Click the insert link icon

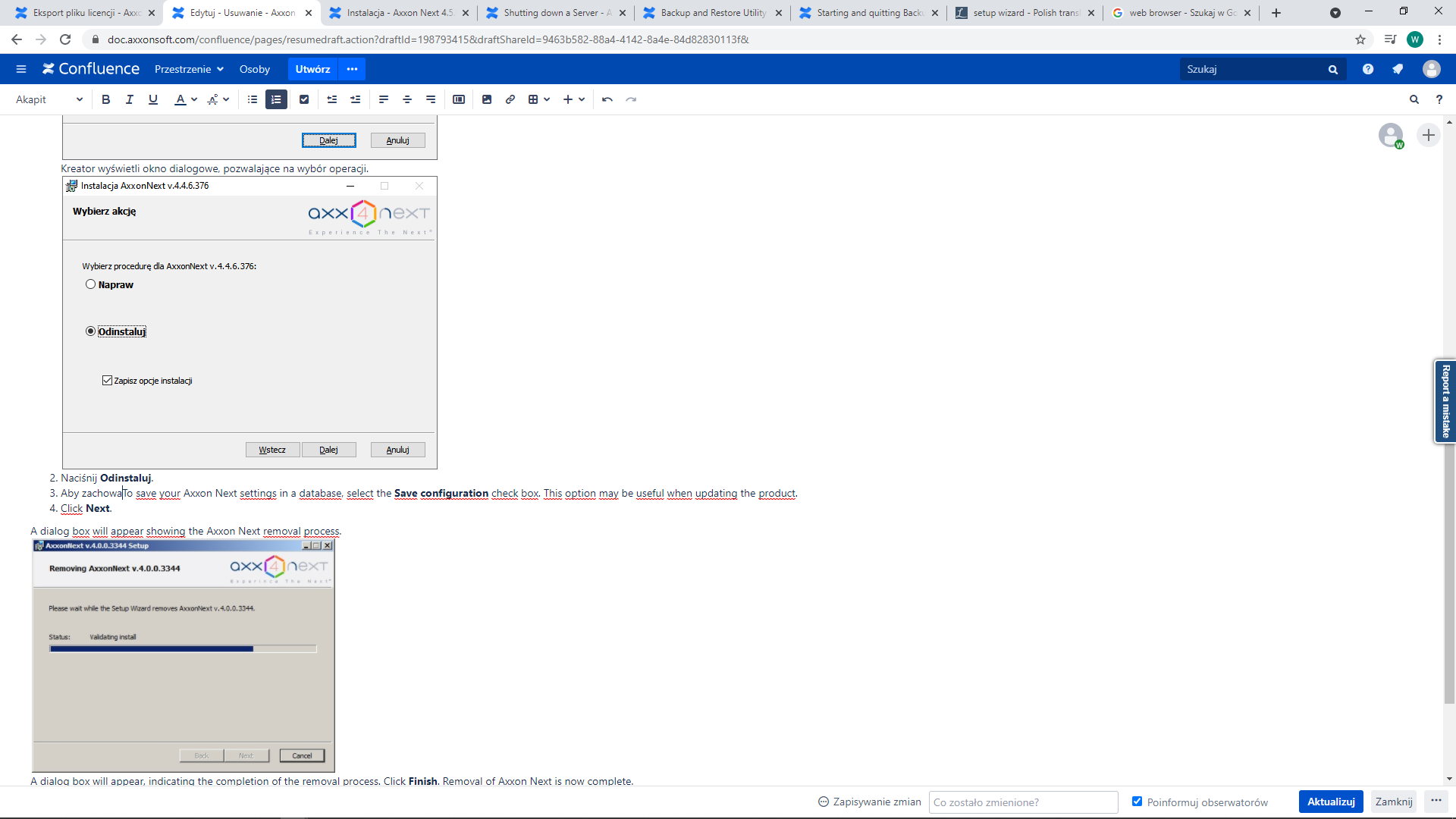click(510, 99)
